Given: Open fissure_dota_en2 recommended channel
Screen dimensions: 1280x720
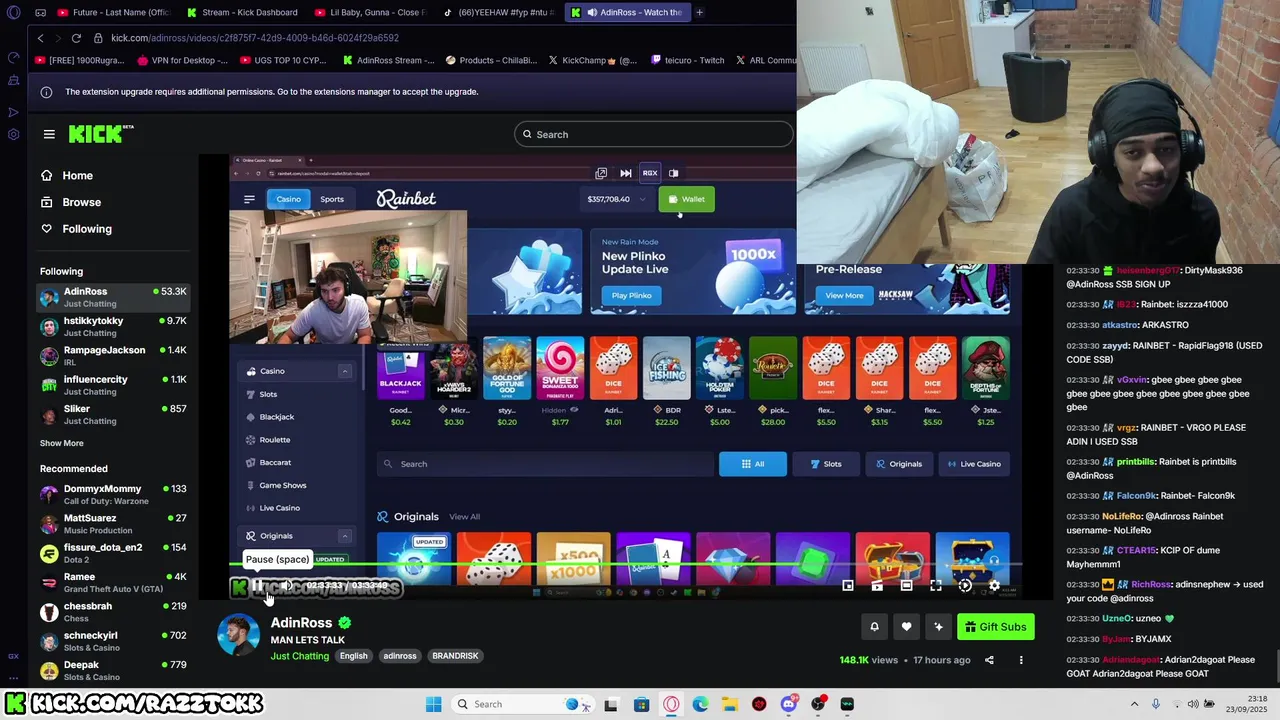Looking at the screenshot, I should click(113, 553).
